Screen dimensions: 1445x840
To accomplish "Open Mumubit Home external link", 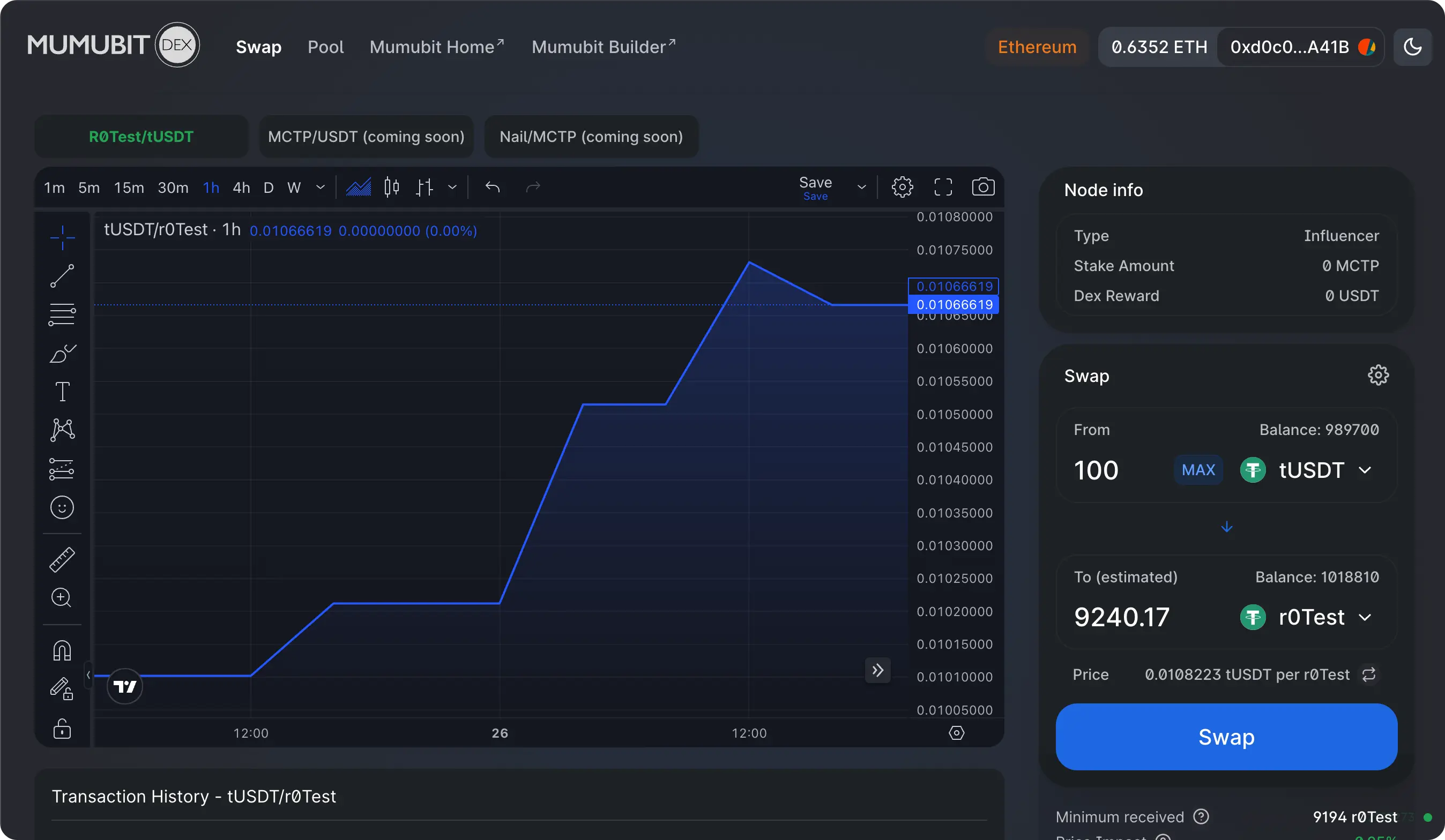I will [437, 47].
